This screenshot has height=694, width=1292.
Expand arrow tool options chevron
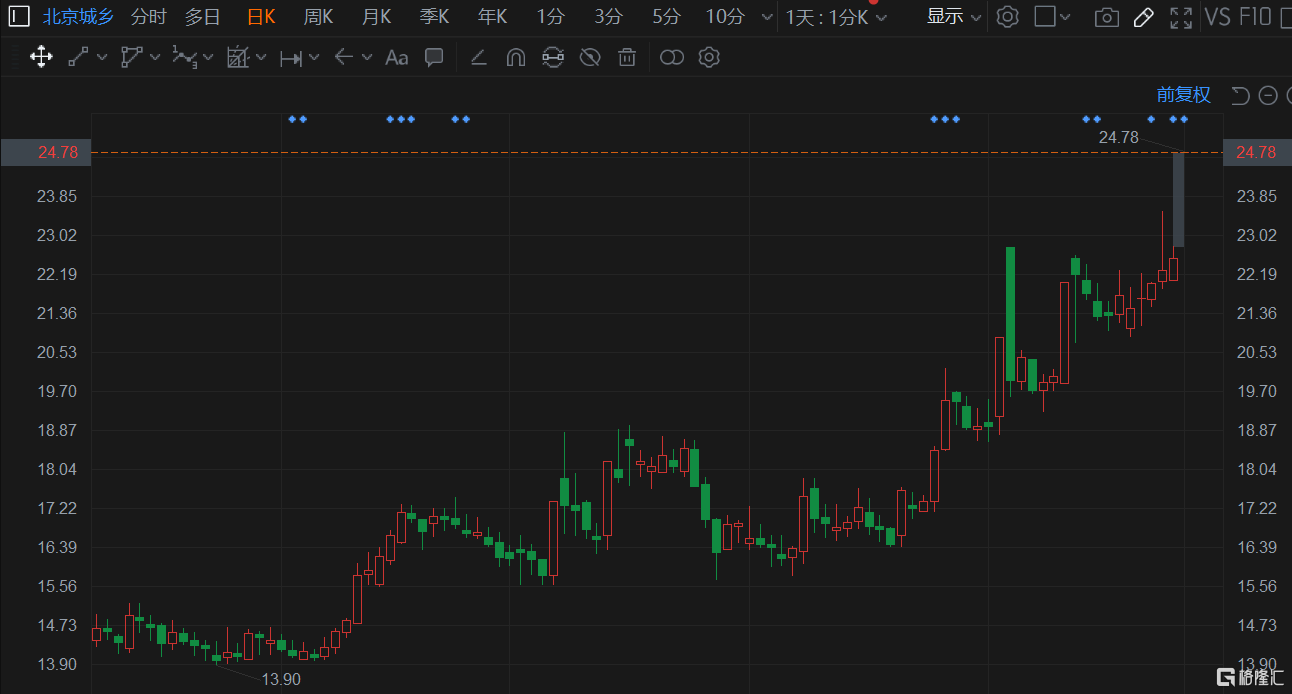[367, 57]
